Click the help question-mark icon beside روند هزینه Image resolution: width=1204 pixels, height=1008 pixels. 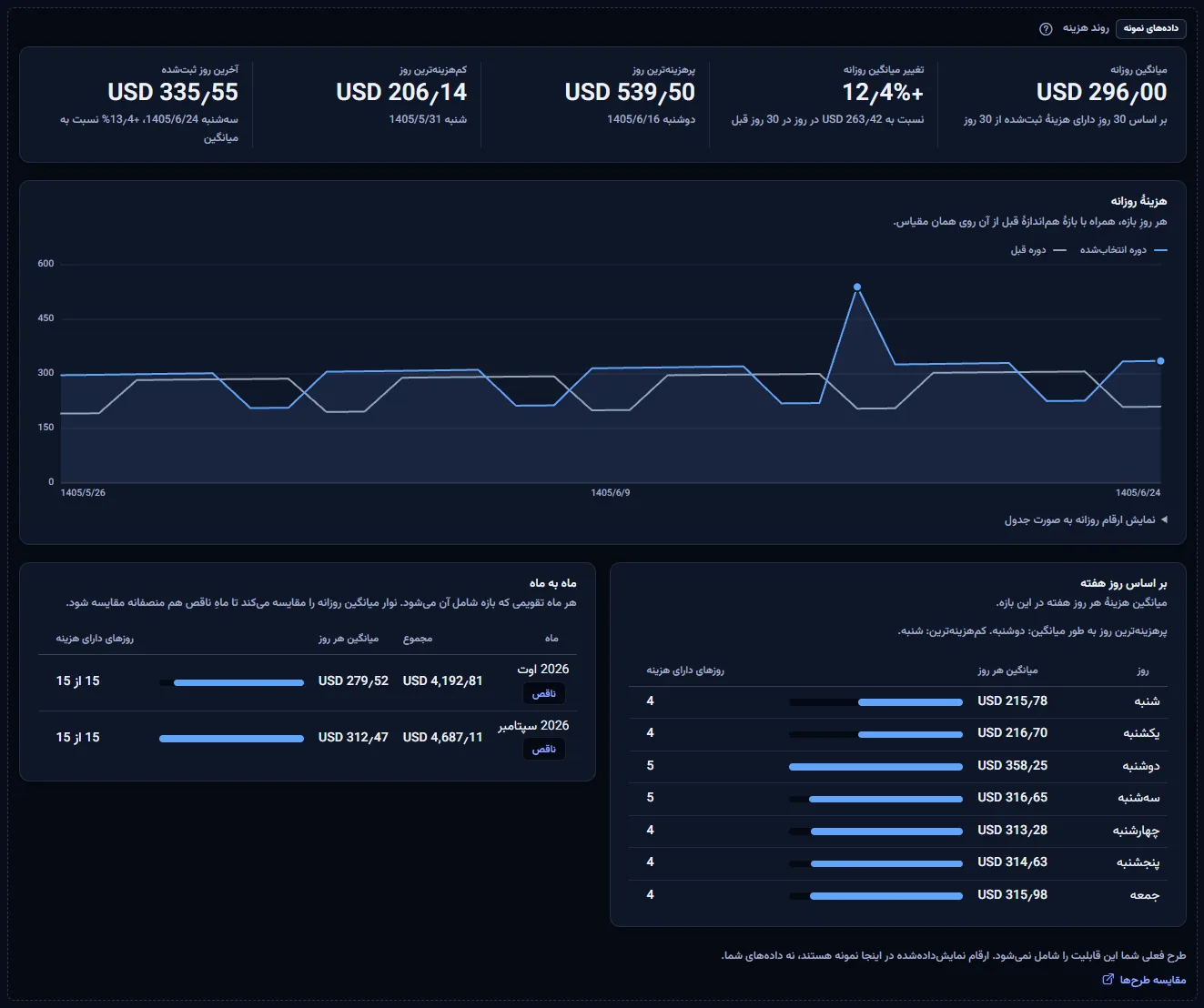pos(1046,28)
